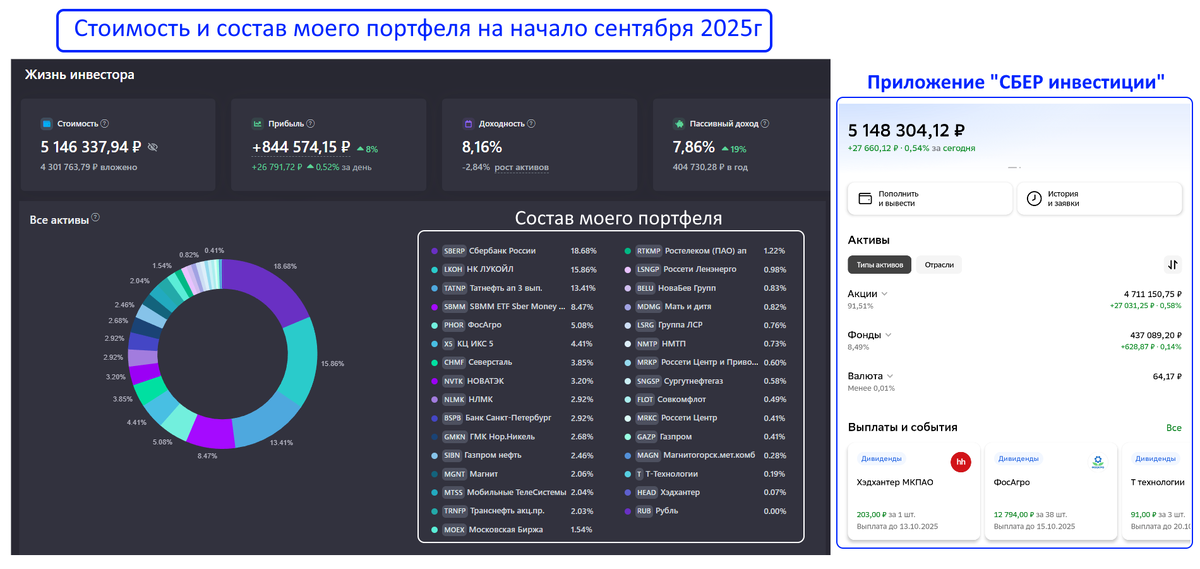
Task: Click the Мать и дитя row
Action: (x=707, y=307)
